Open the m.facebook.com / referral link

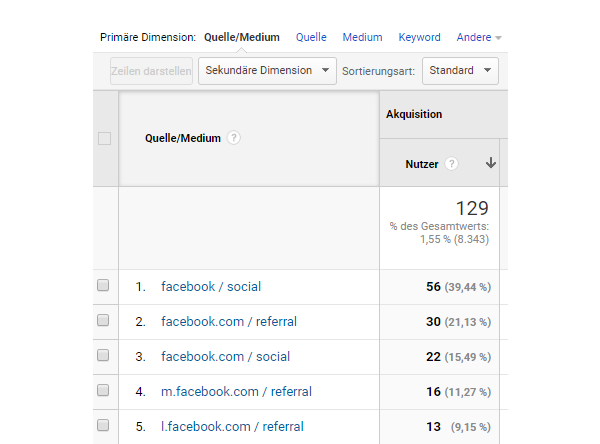coord(236,392)
